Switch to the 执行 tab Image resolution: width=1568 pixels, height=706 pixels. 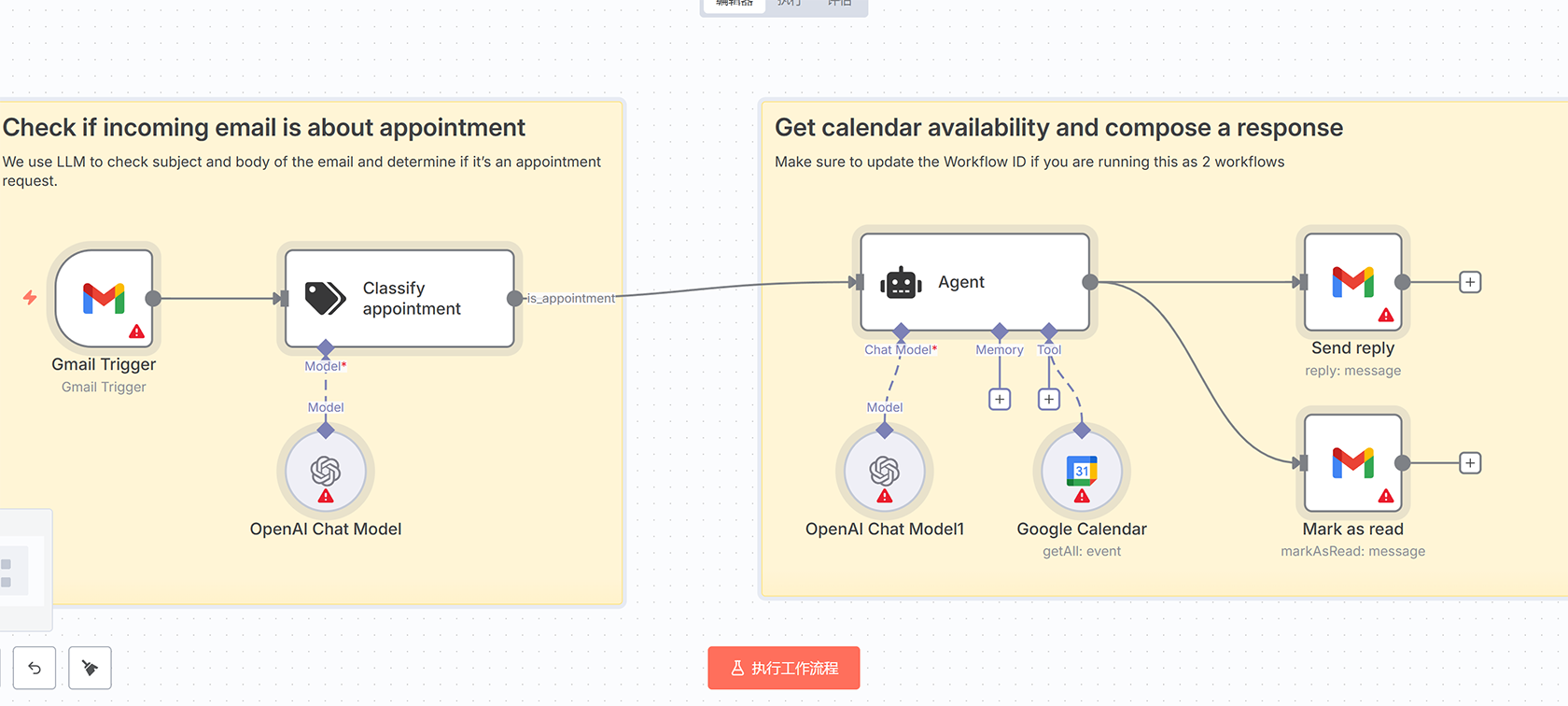click(789, 4)
